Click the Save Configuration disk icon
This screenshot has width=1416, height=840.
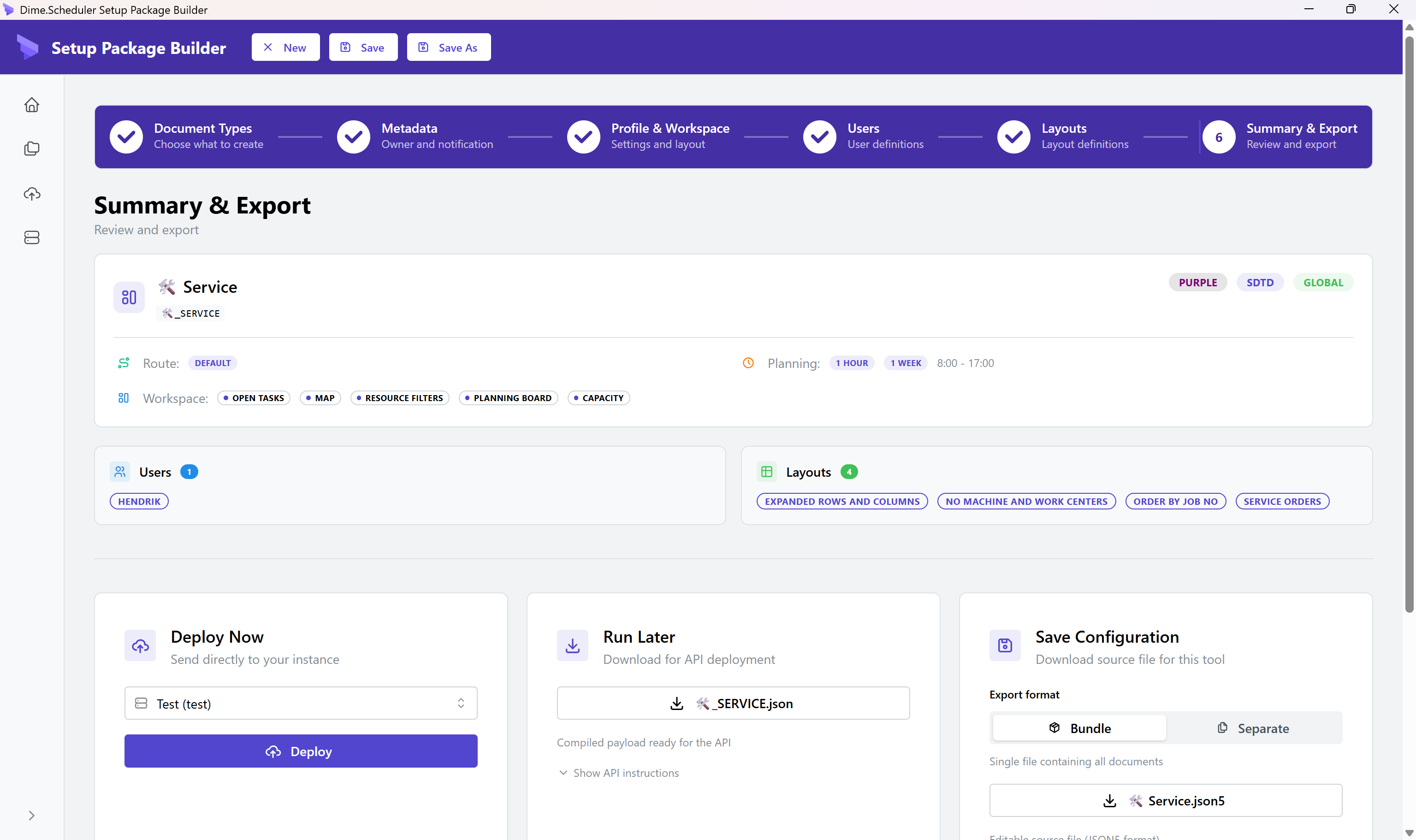click(x=1005, y=645)
